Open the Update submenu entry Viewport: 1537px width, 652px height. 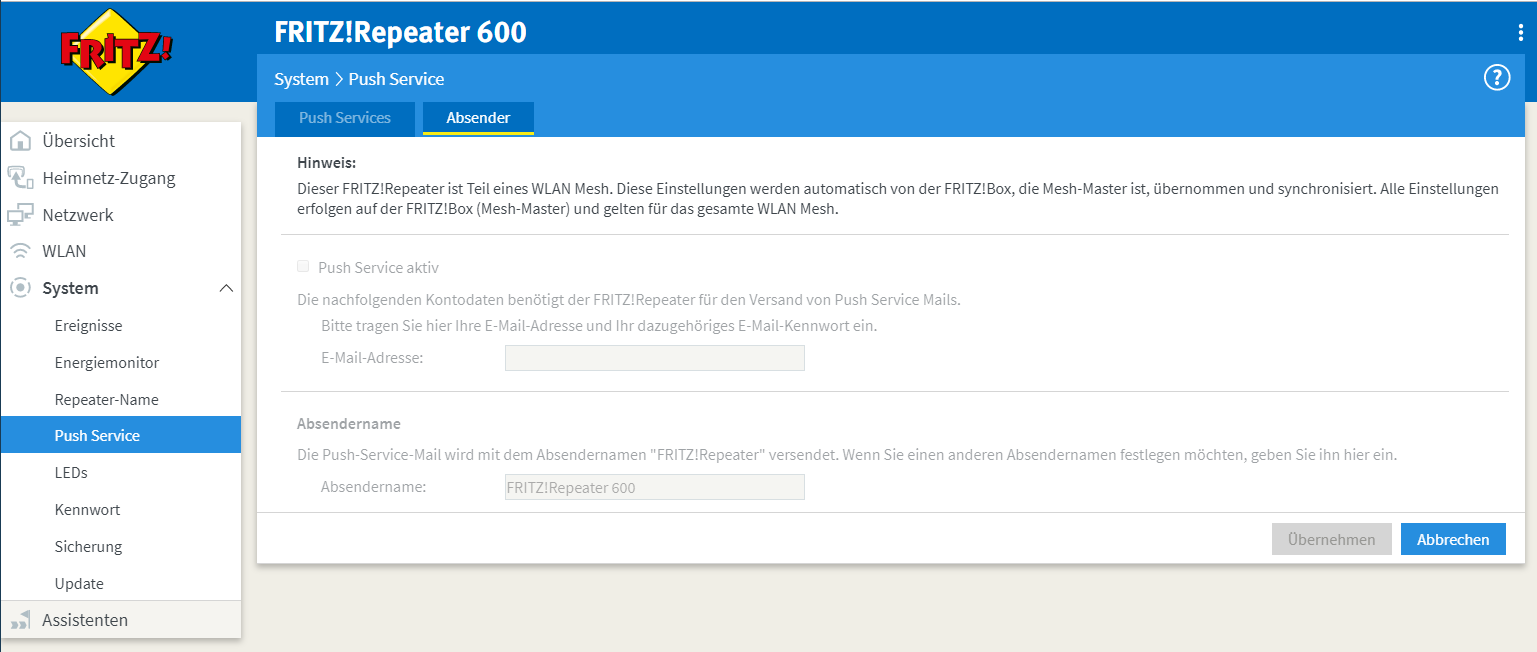(x=79, y=584)
